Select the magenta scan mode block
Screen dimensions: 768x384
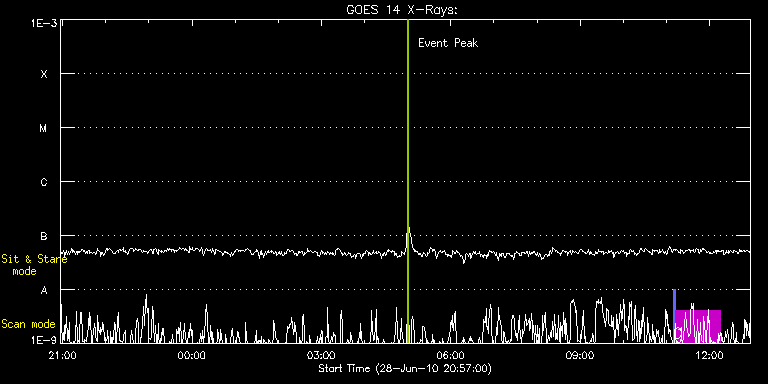[x=698, y=326]
